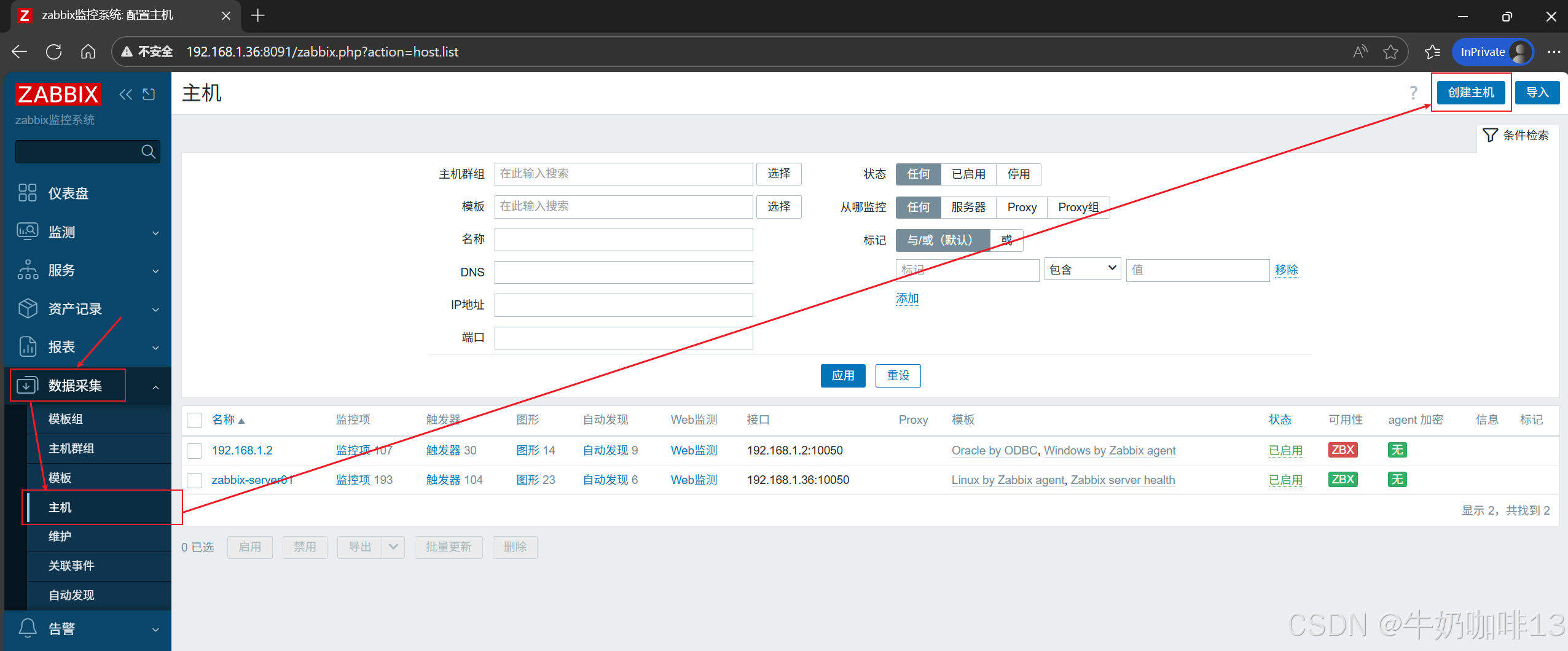Click in the IP地址 filter field
The height and width of the screenshot is (651, 1568).
[x=624, y=305]
